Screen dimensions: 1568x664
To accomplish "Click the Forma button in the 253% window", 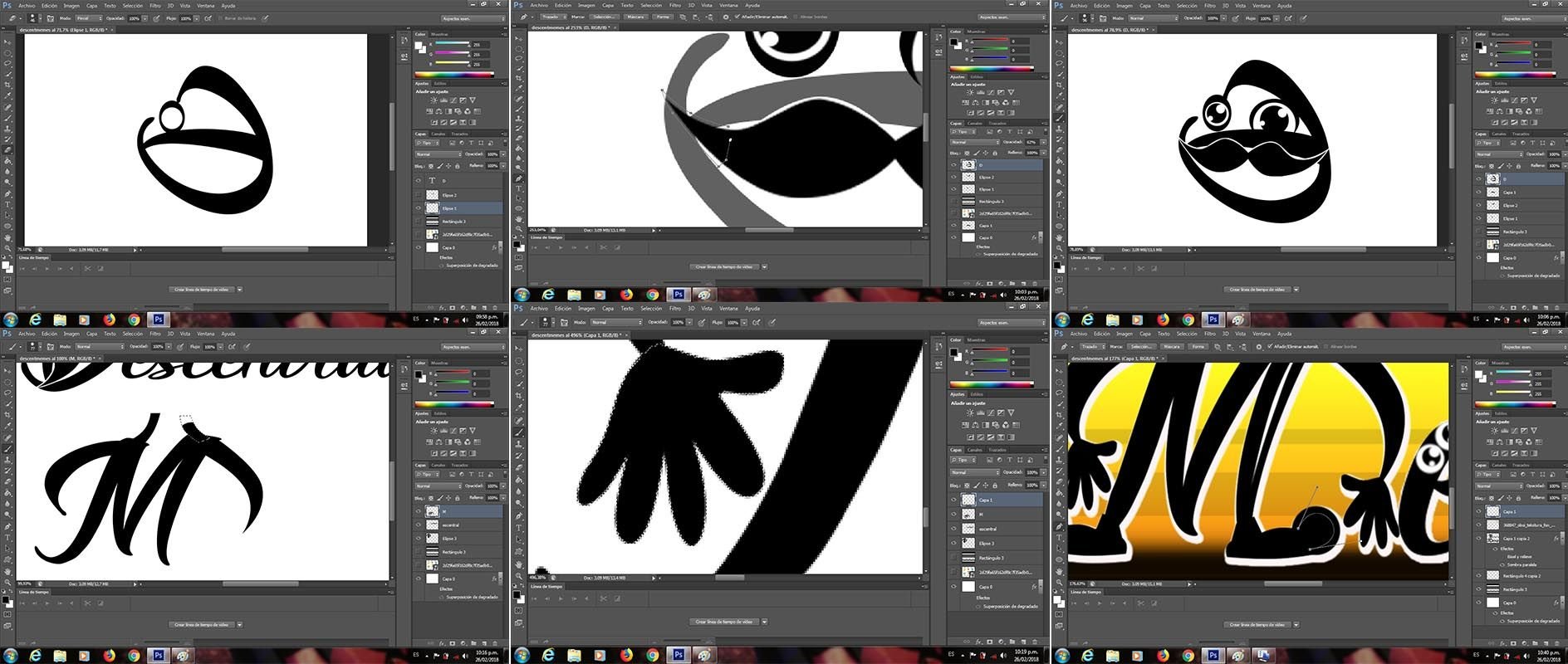I will [662, 17].
